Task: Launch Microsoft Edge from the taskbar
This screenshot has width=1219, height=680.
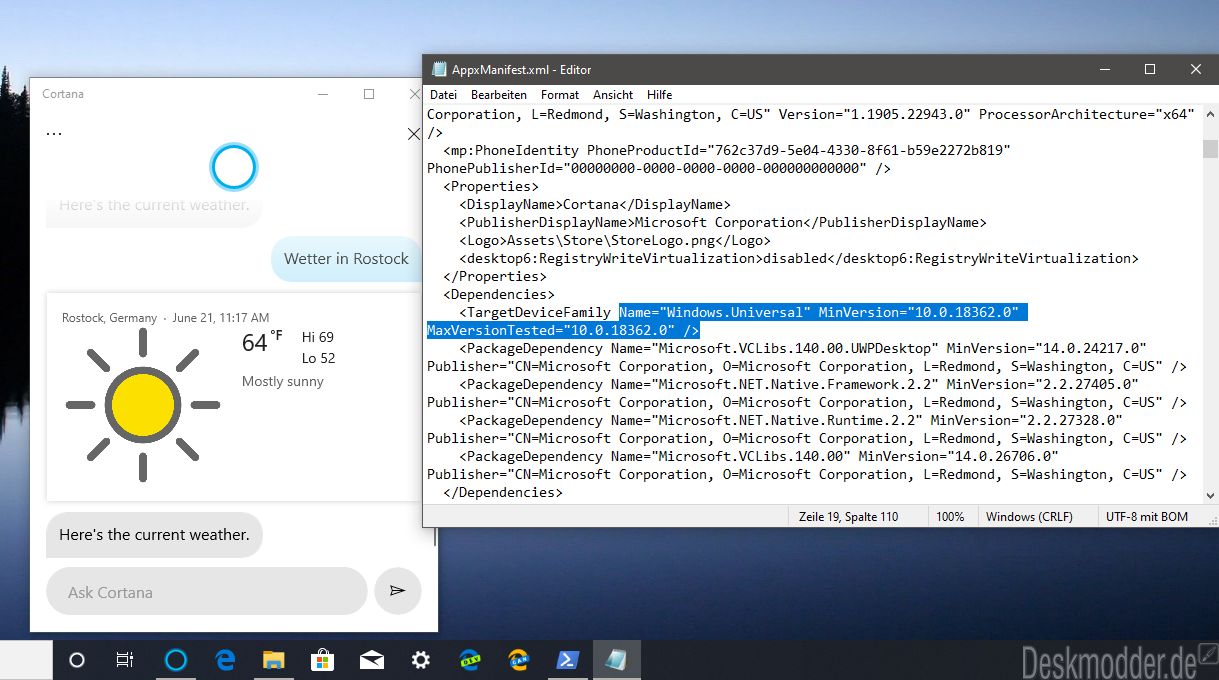Action: [x=225, y=660]
